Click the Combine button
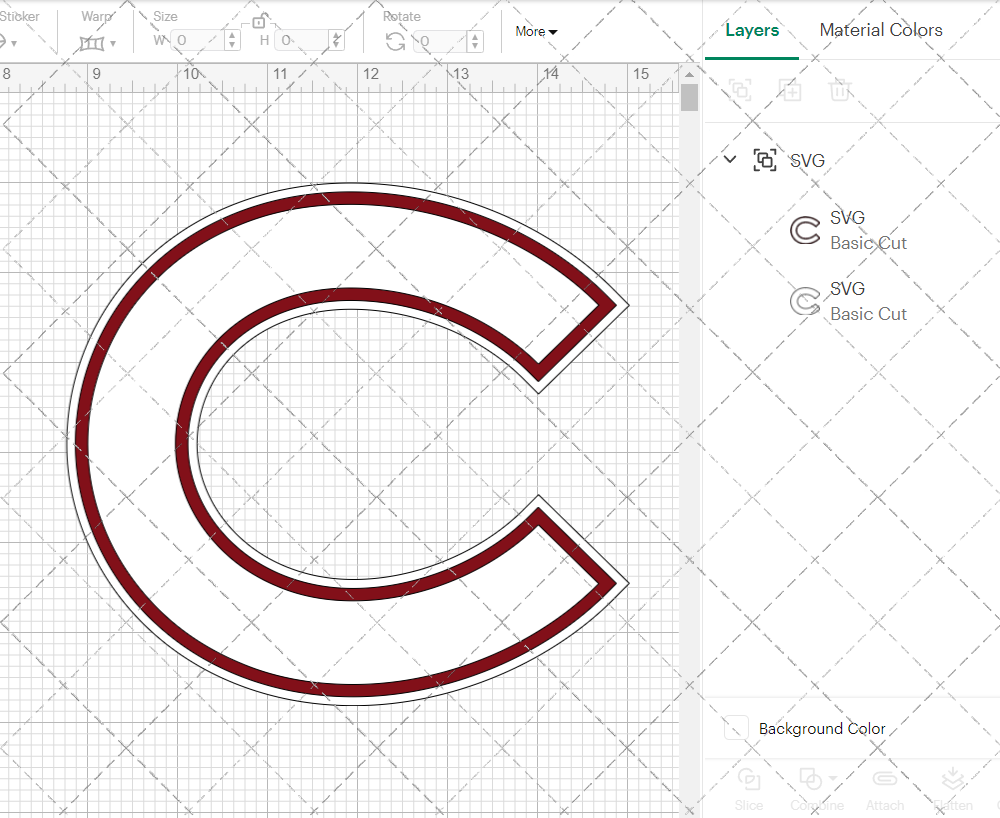Viewport: 1000px width, 818px height. coord(817,789)
